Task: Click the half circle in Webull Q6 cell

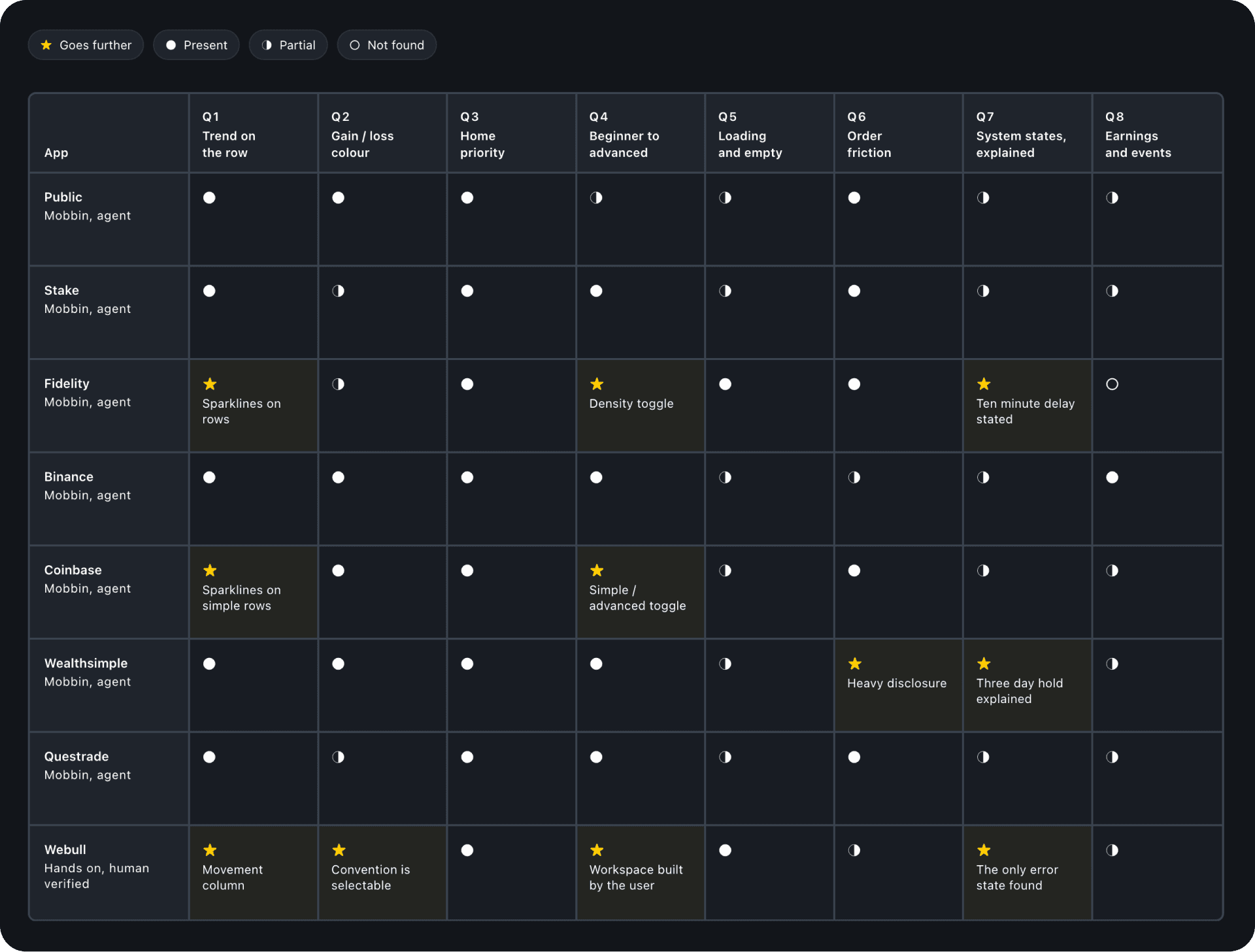Action: (854, 850)
